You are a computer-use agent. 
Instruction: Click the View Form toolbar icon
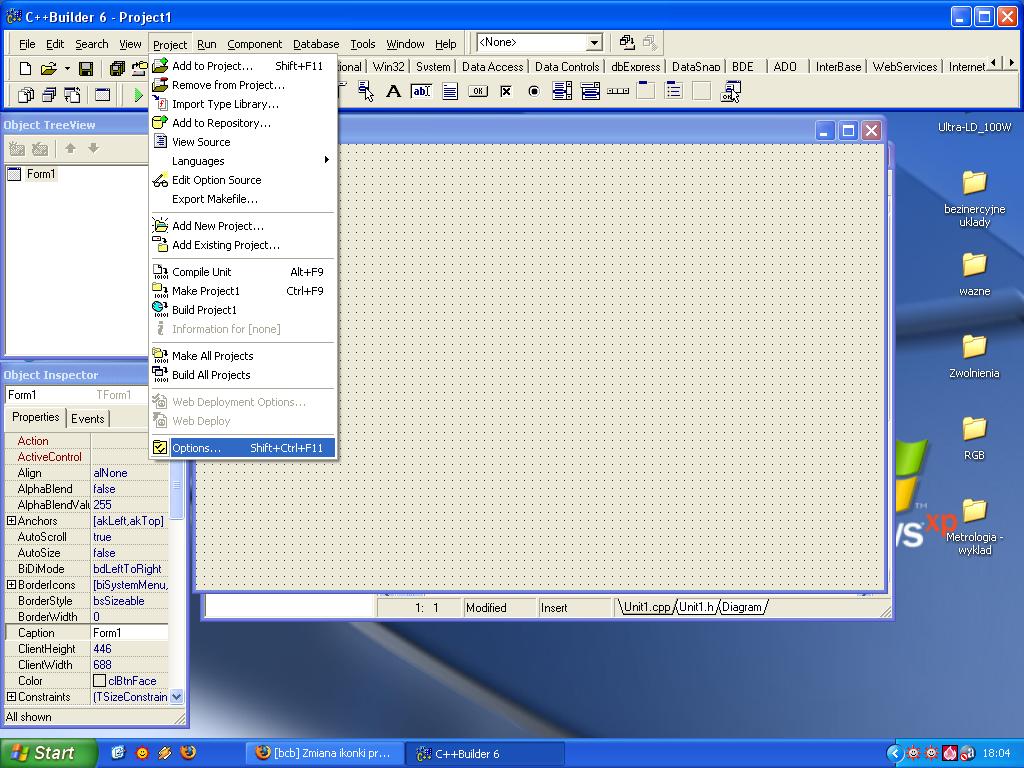coord(49,95)
